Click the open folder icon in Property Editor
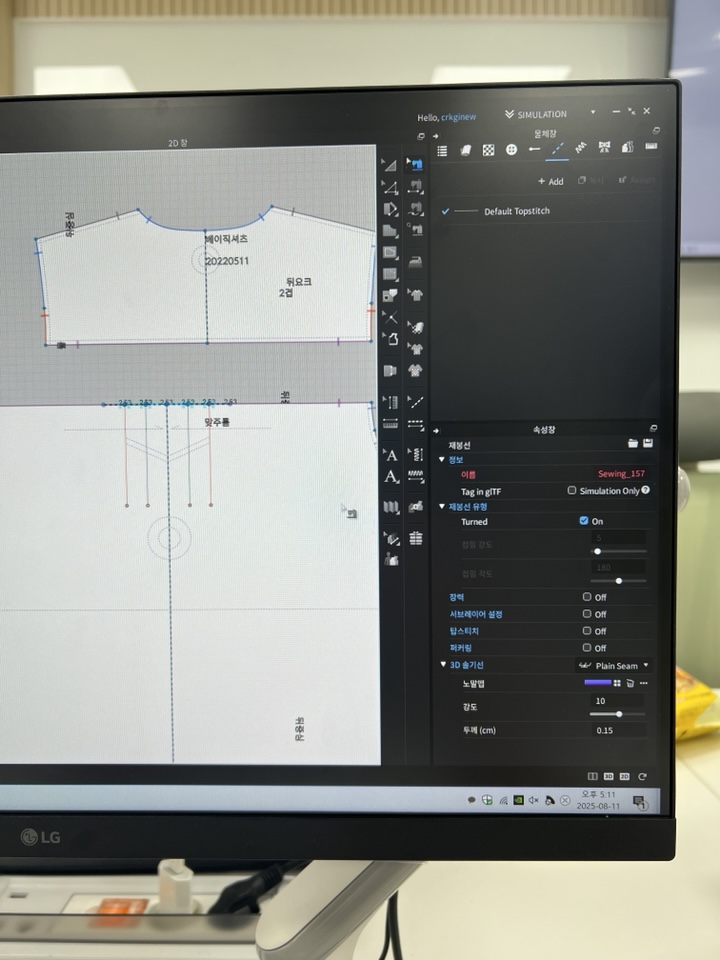This screenshot has width=720, height=960. [x=632, y=443]
